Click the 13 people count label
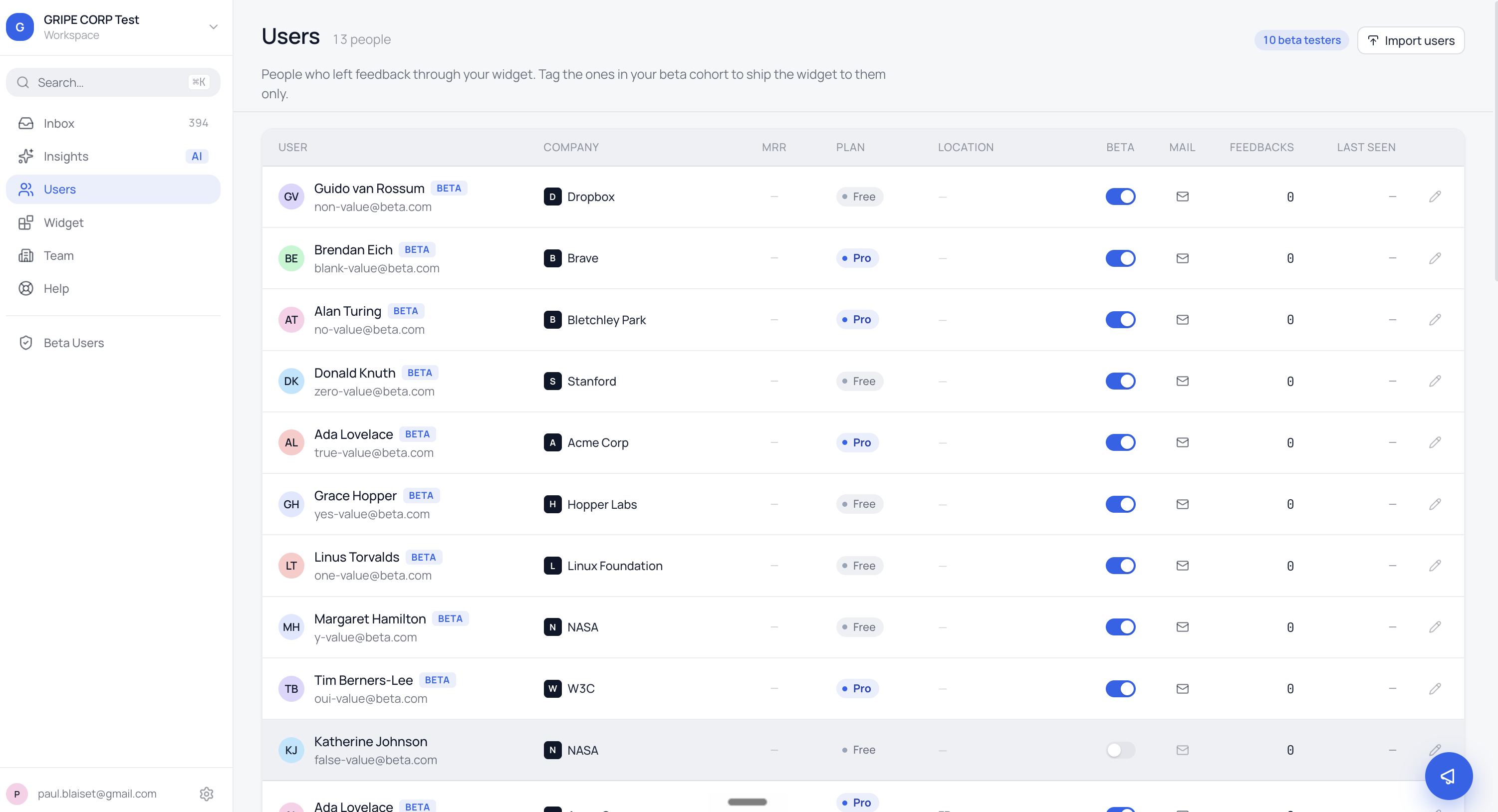The height and width of the screenshot is (812, 1498). pos(362,39)
